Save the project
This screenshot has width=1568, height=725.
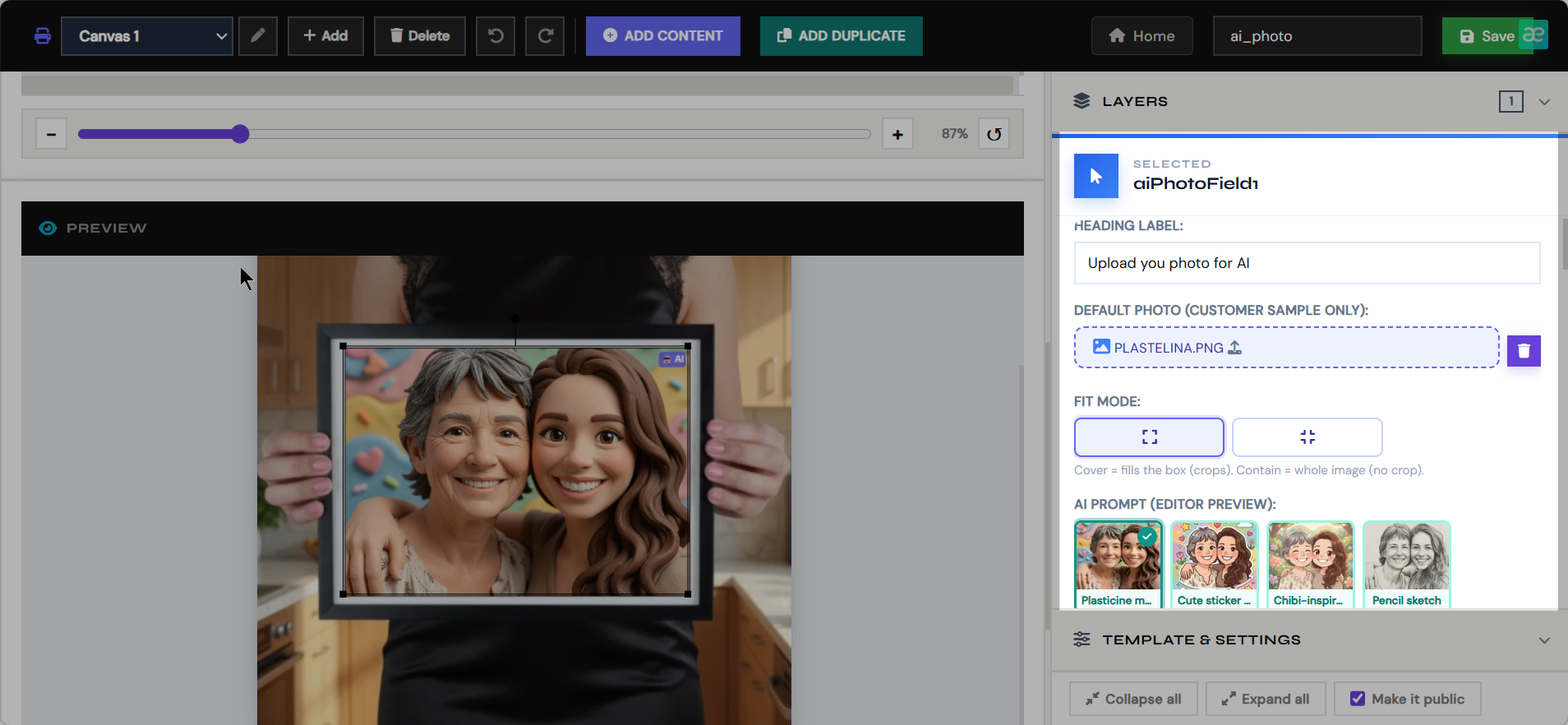pyautogui.click(x=1487, y=36)
